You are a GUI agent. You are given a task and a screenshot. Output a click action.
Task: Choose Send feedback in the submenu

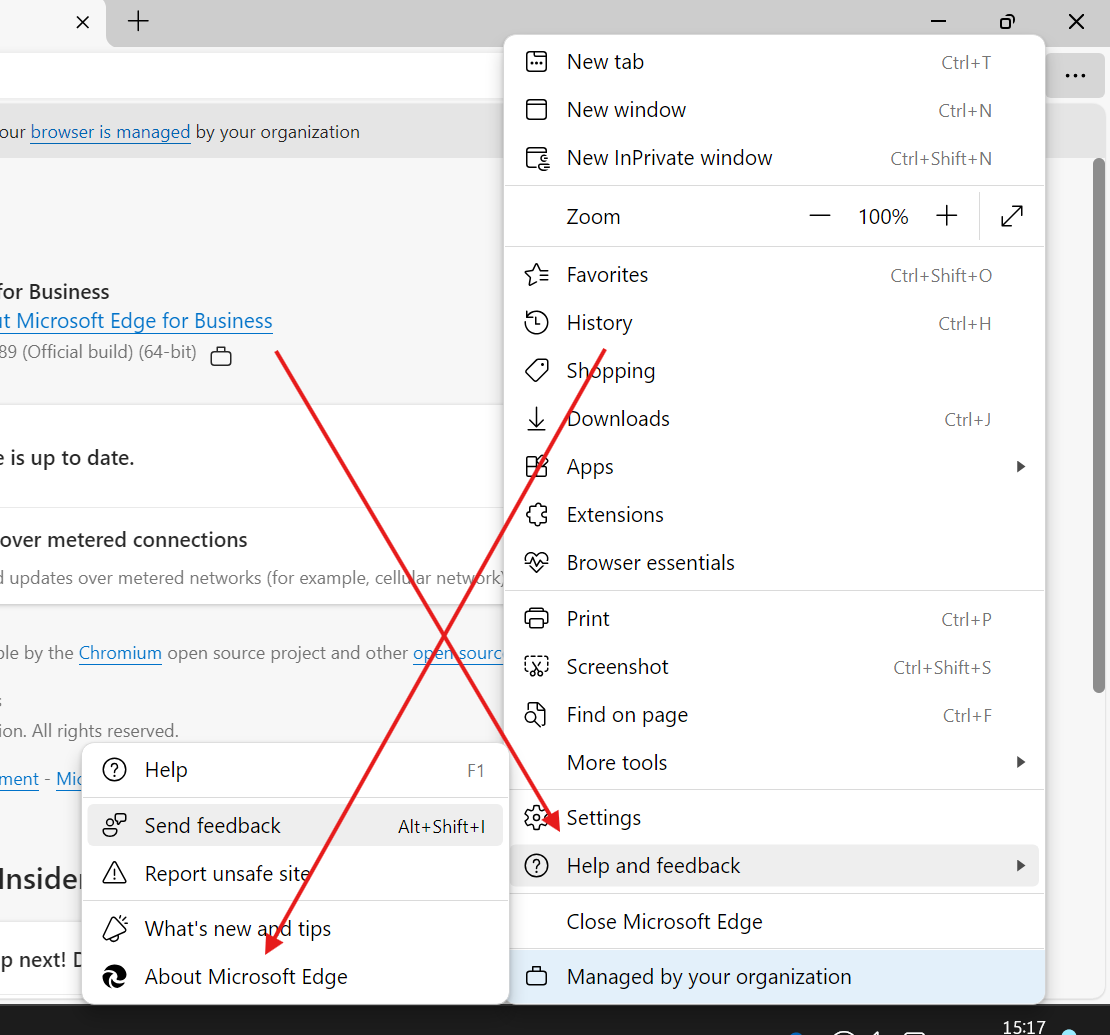click(295, 825)
